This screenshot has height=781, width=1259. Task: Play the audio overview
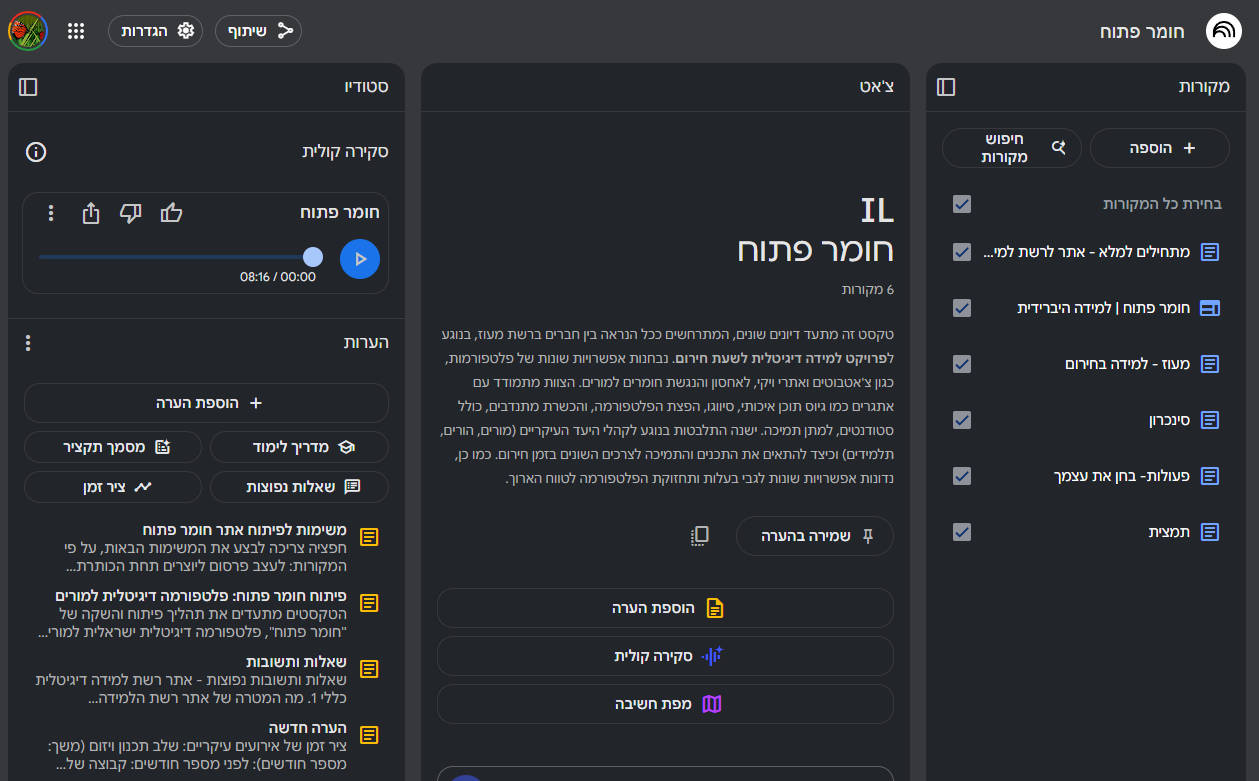pyautogui.click(x=360, y=258)
